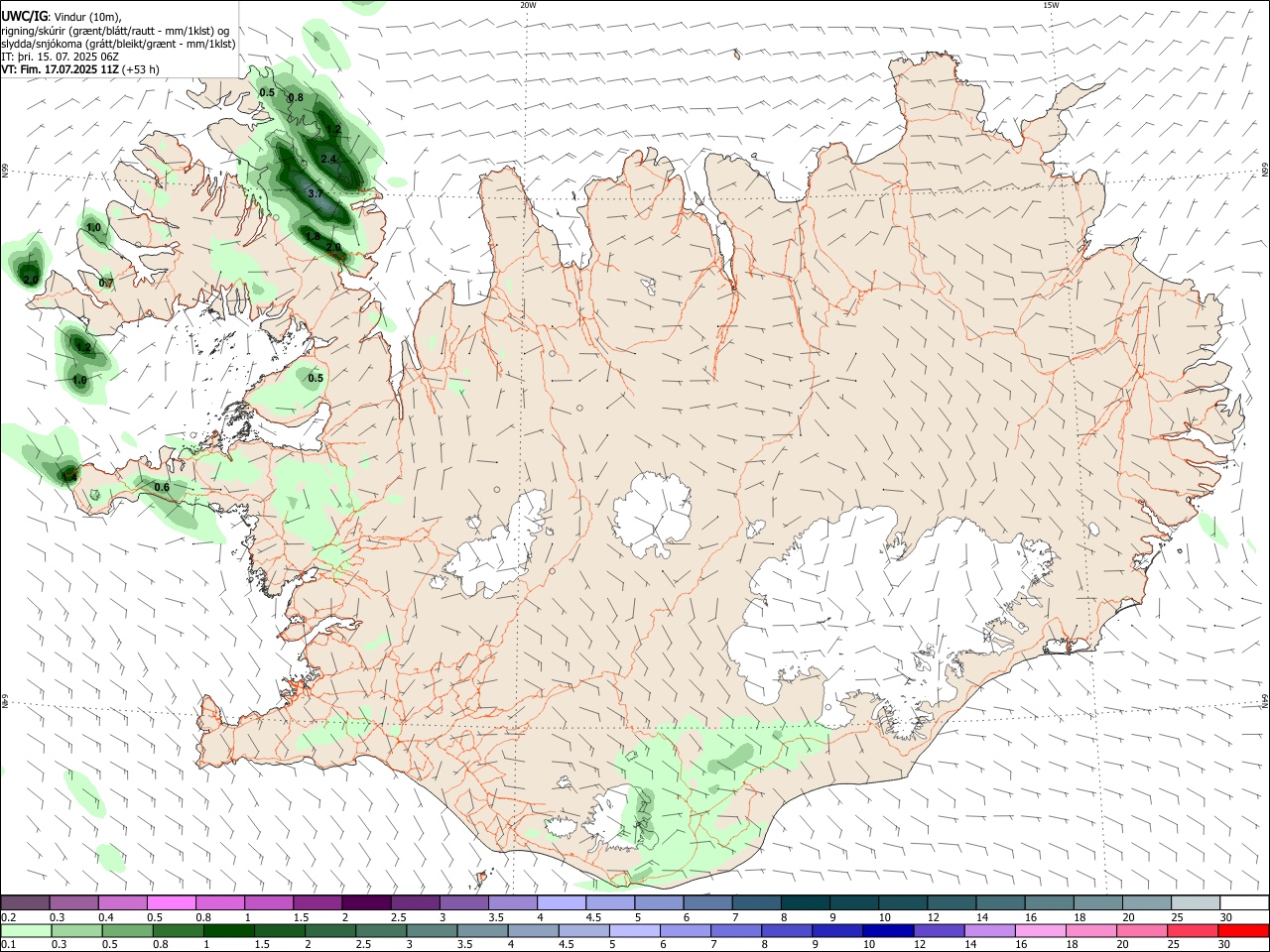Click the 2.4 precipitation value label
This screenshot has height=952, width=1270.
[327, 160]
